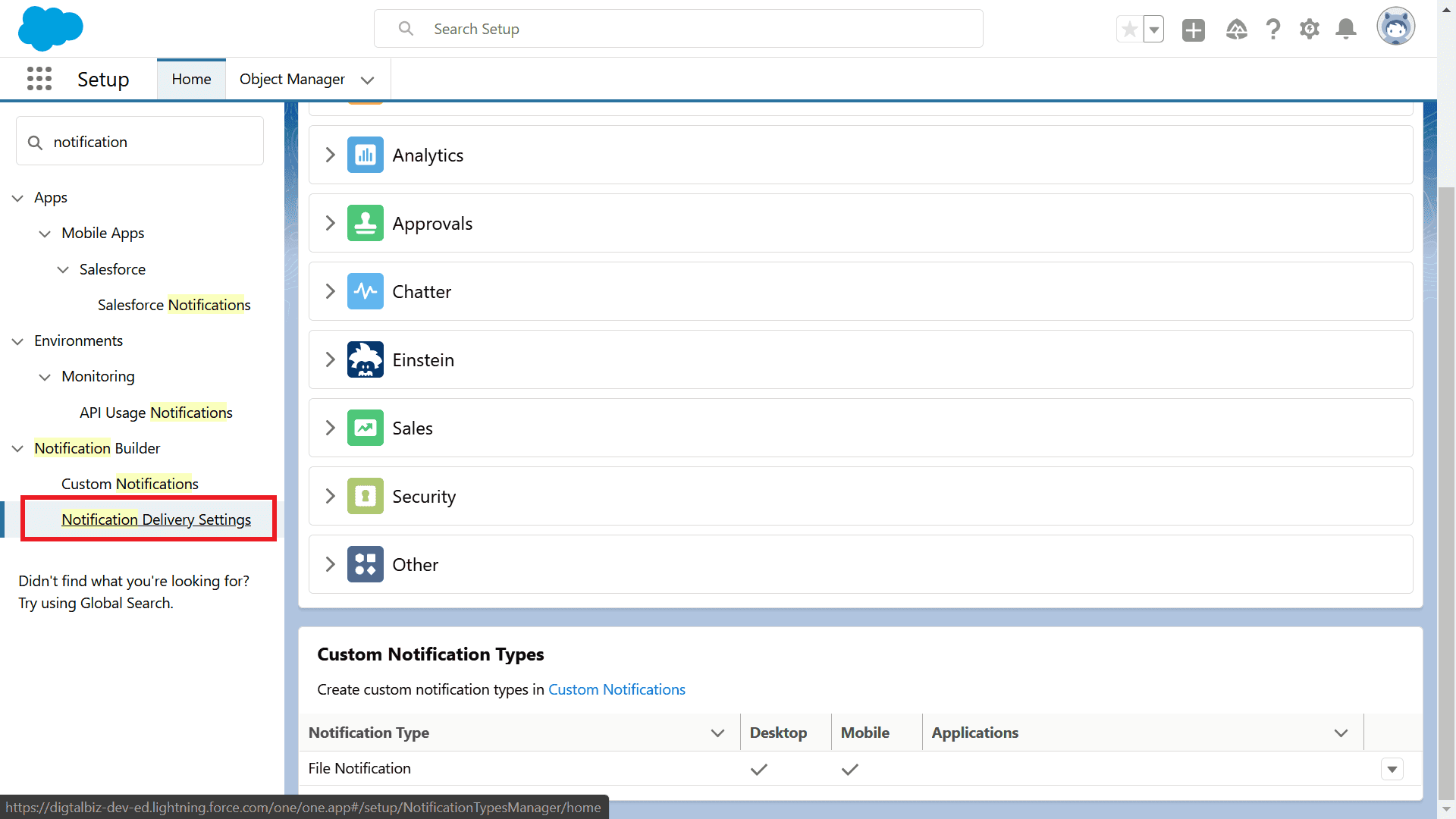The width and height of the screenshot is (1456, 819).
Task: Click the Setup app title
Action: tap(103, 80)
